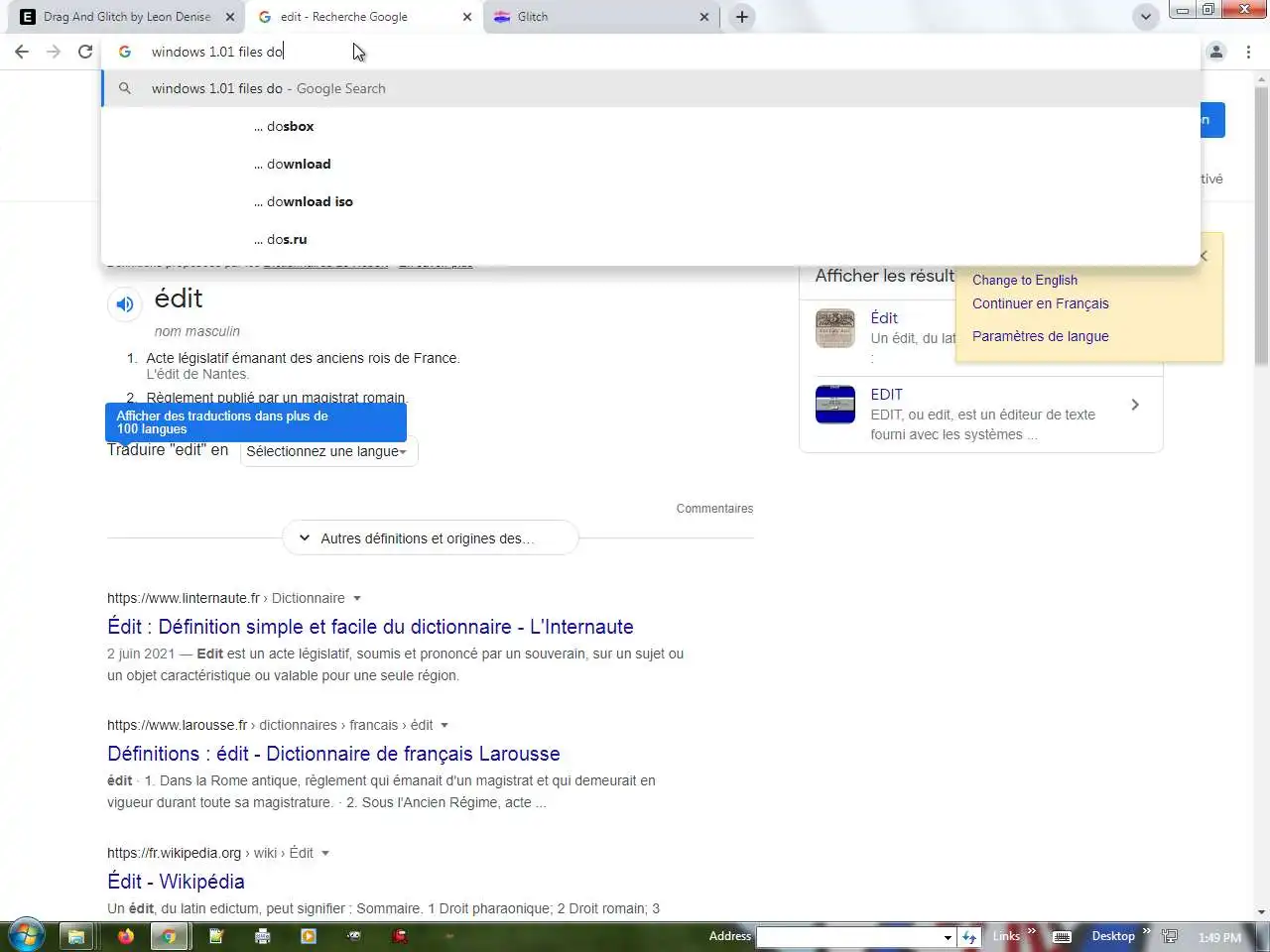Open the 'Édit - Wikipédia' result
The height and width of the screenshot is (952, 1270).
click(176, 882)
